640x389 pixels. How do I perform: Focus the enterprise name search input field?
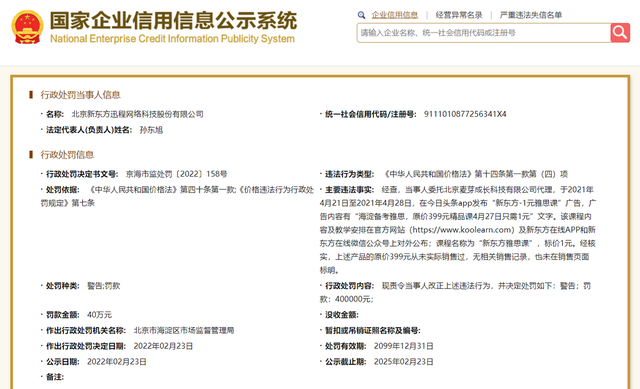coord(484,33)
